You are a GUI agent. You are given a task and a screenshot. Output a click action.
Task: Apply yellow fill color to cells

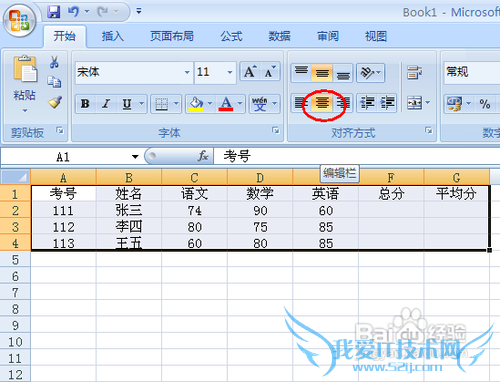tap(196, 104)
